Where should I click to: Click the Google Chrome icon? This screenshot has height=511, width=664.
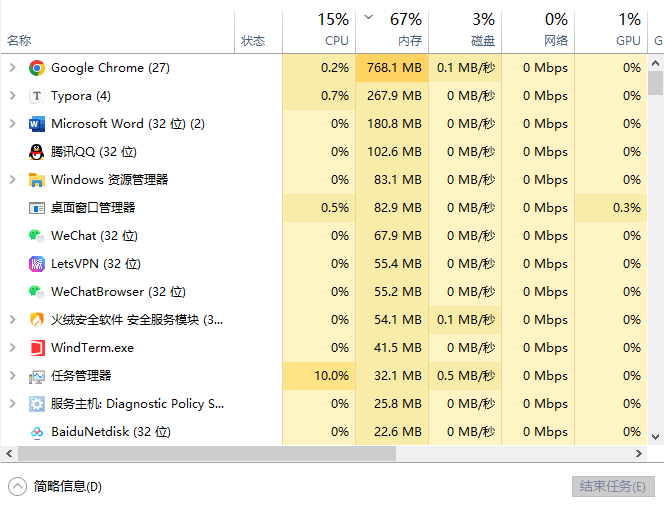[37, 68]
